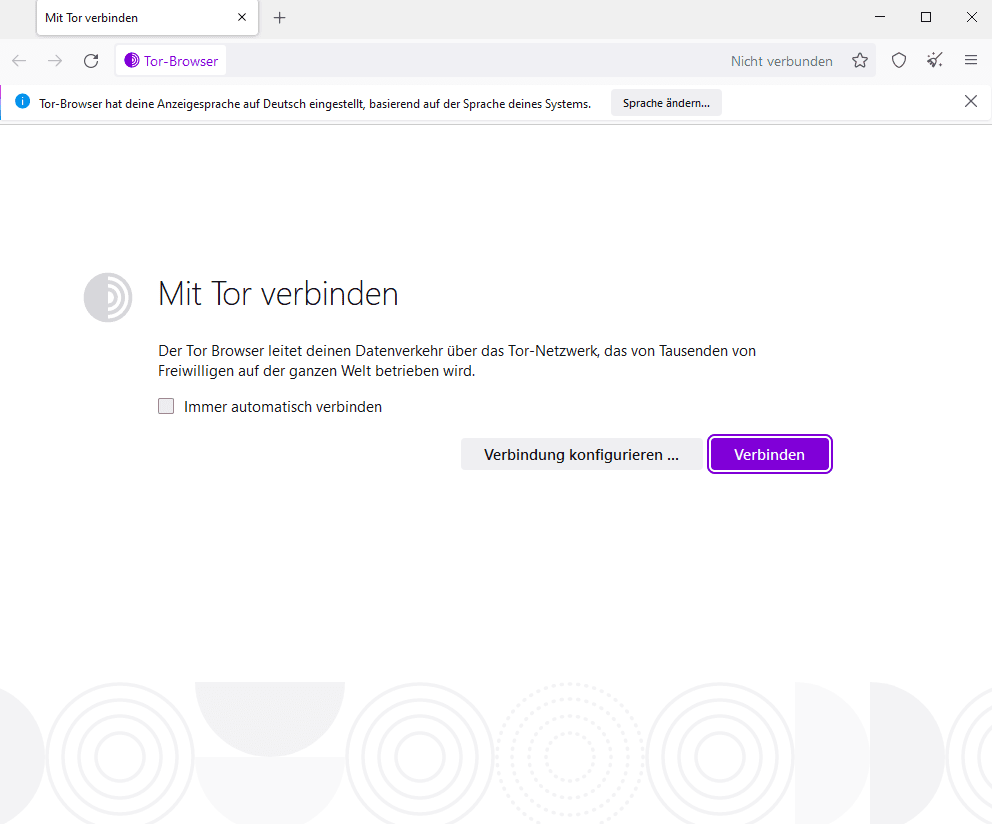Image resolution: width=992 pixels, height=824 pixels.
Task: Dismiss the language notification bar
Action: (971, 101)
